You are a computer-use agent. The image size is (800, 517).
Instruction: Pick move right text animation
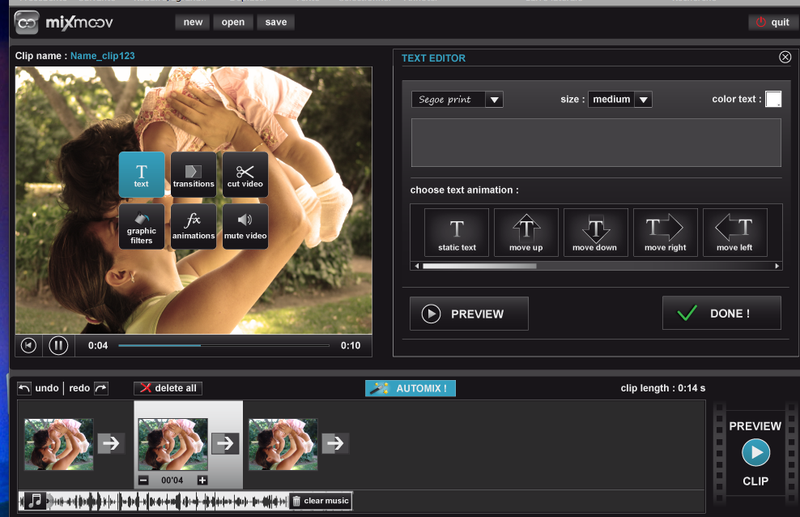(665, 232)
